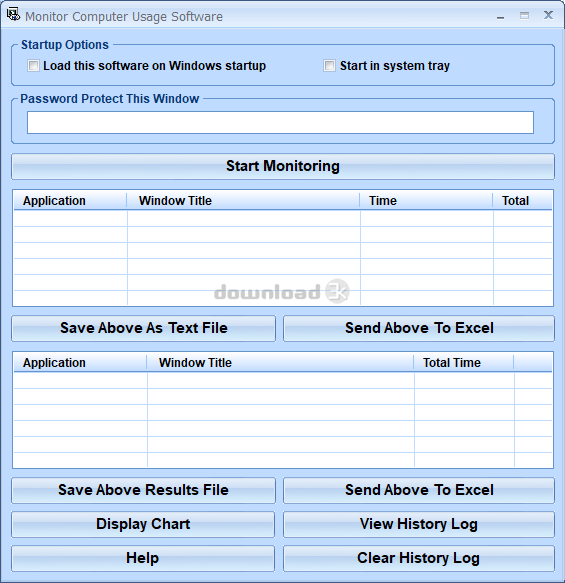This screenshot has width=565, height=583.
Task: Minimize the Monitor Computer Usage window
Action: (x=501, y=16)
